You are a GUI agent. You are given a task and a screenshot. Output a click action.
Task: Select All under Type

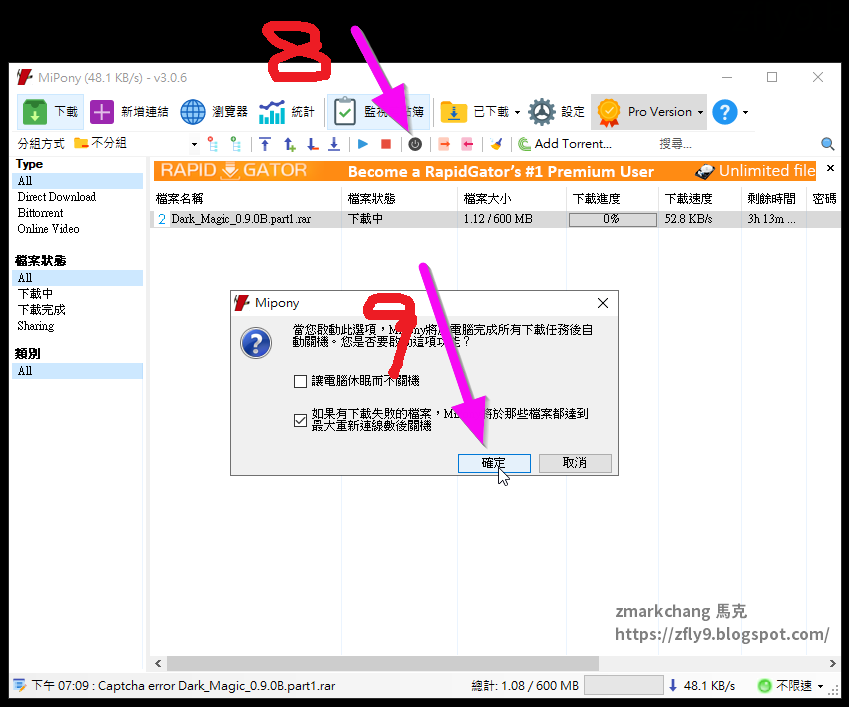click(x=77, y=181)
